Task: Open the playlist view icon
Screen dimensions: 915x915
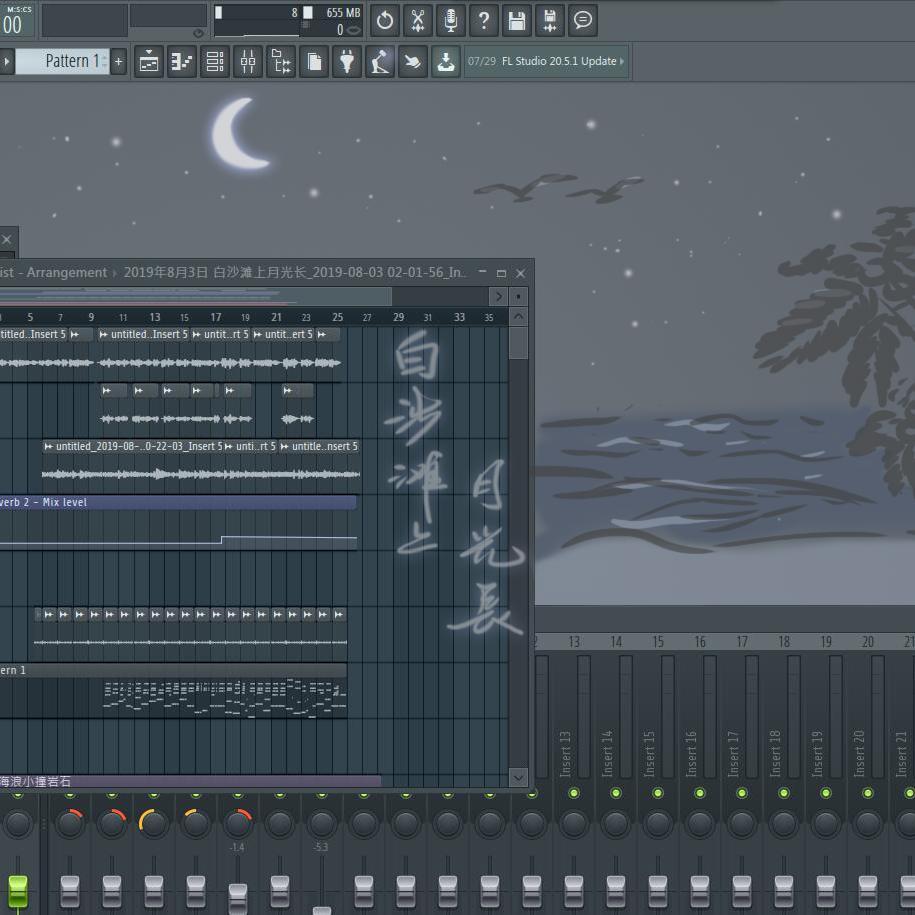Action: [x=149, y=62]
